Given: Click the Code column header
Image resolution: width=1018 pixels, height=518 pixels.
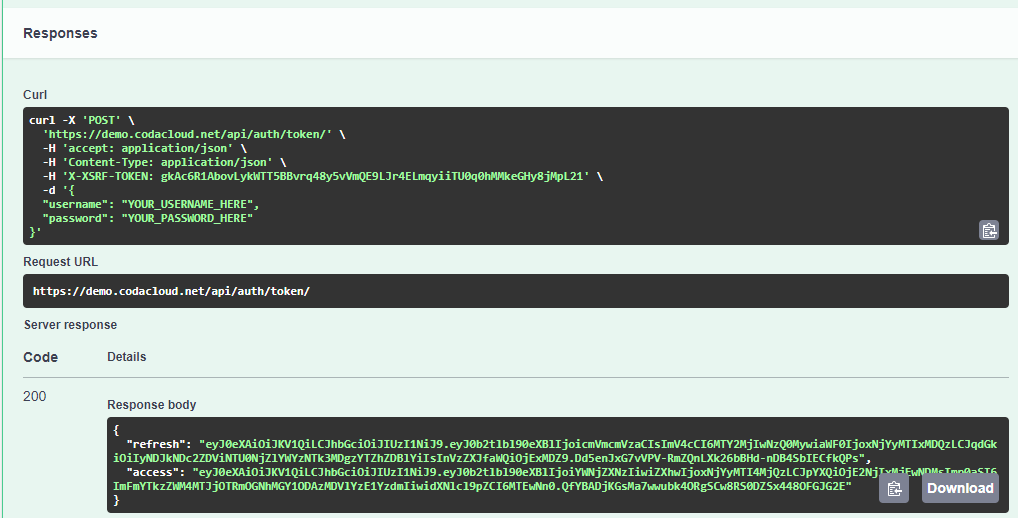Looking at the screenshot, I should (40, 357).
